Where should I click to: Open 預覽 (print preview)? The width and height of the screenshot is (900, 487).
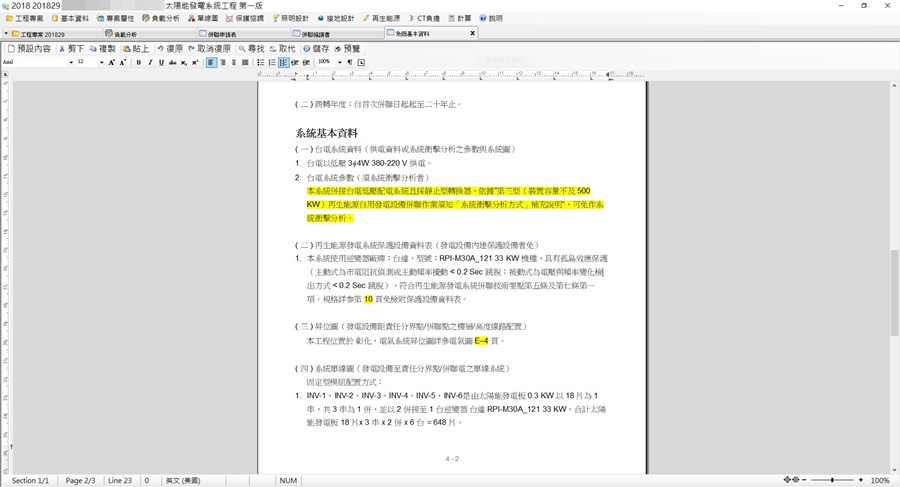(348, 49)
